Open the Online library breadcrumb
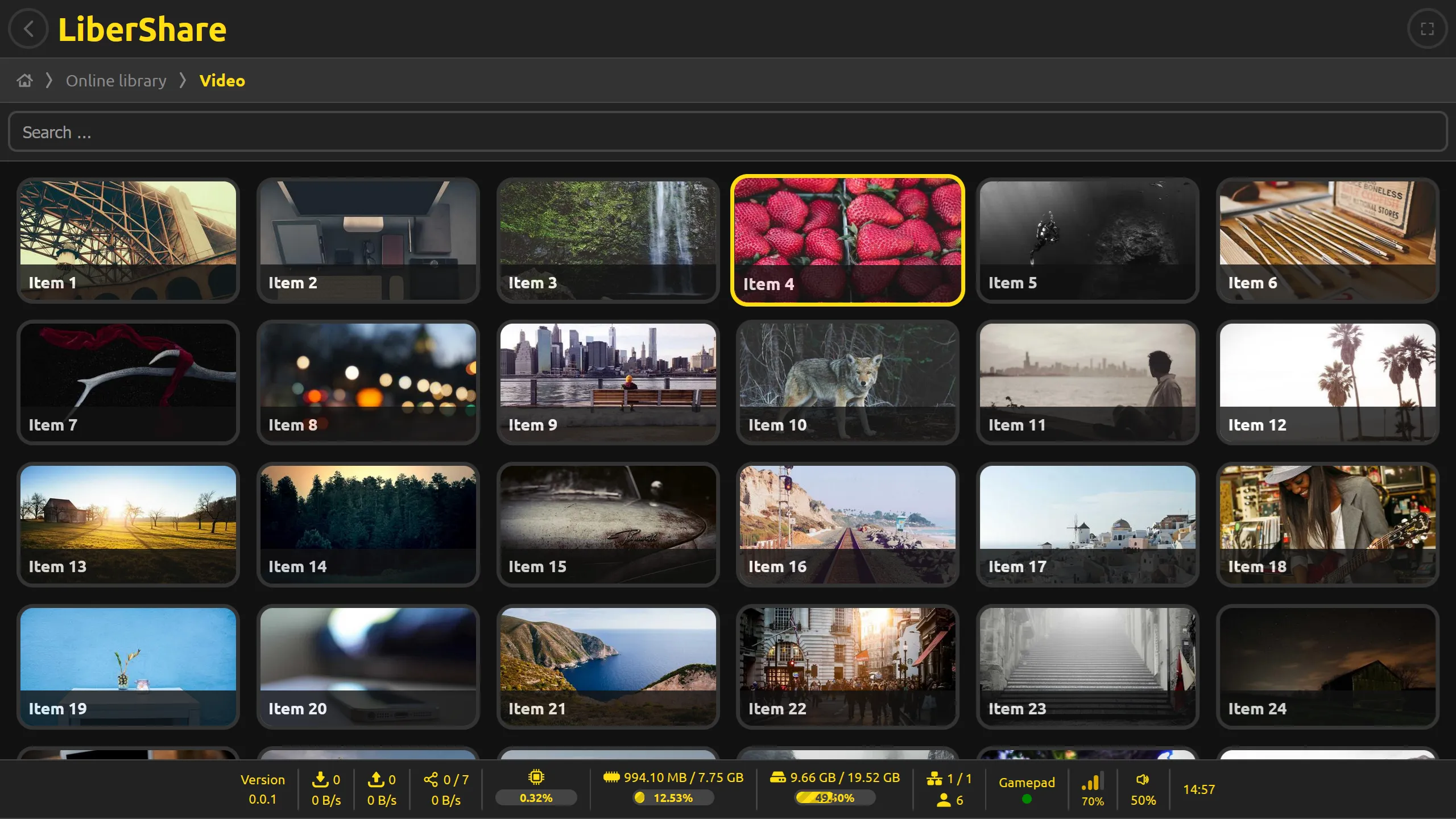The width and height of the screenshot is (1456, 819). (x=116, y=80)
